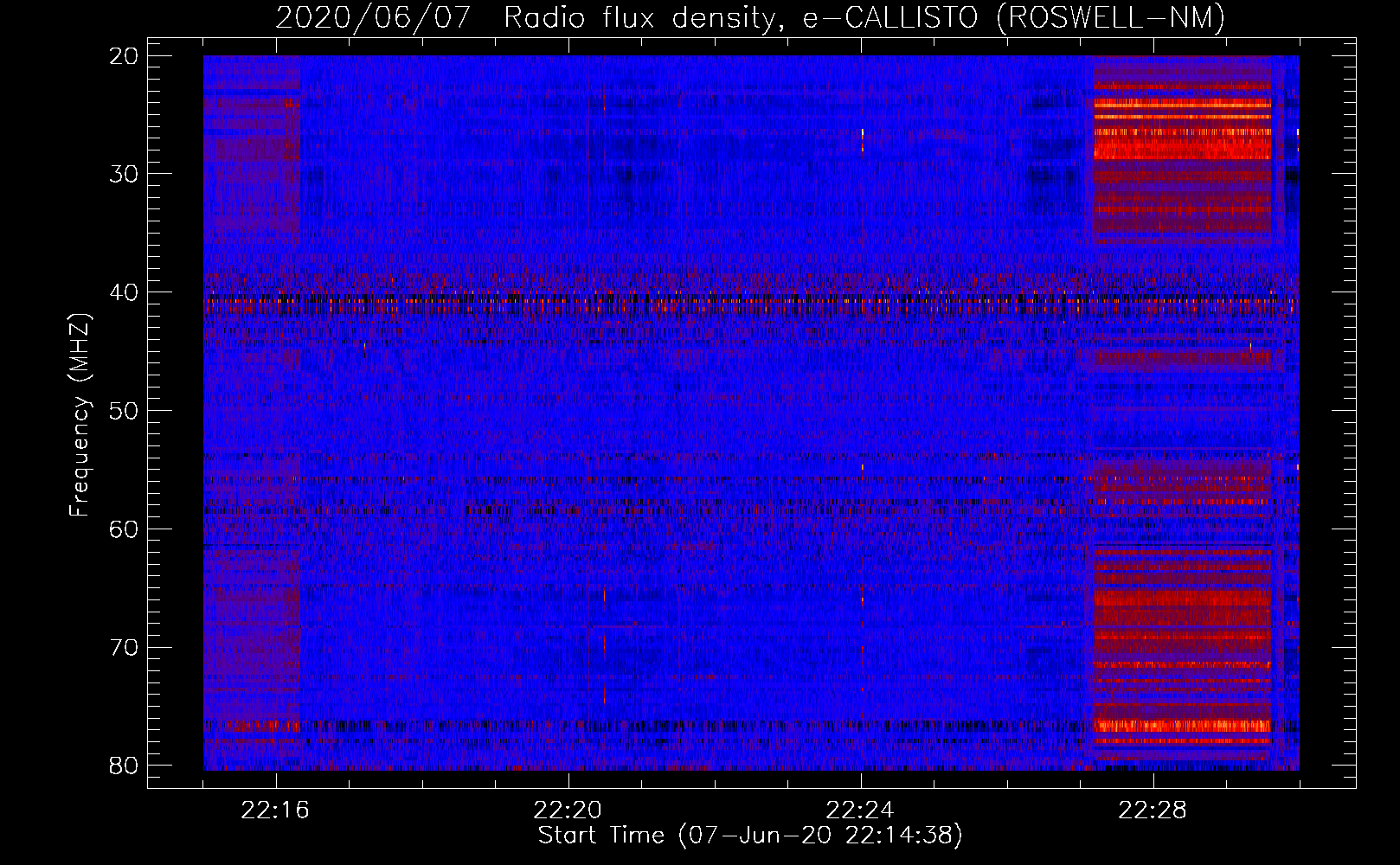This screenshot has height=865, width=1400.
Task: Click the 70 frequency tick label
Action: pyautogui.click(x=124, y=648)
